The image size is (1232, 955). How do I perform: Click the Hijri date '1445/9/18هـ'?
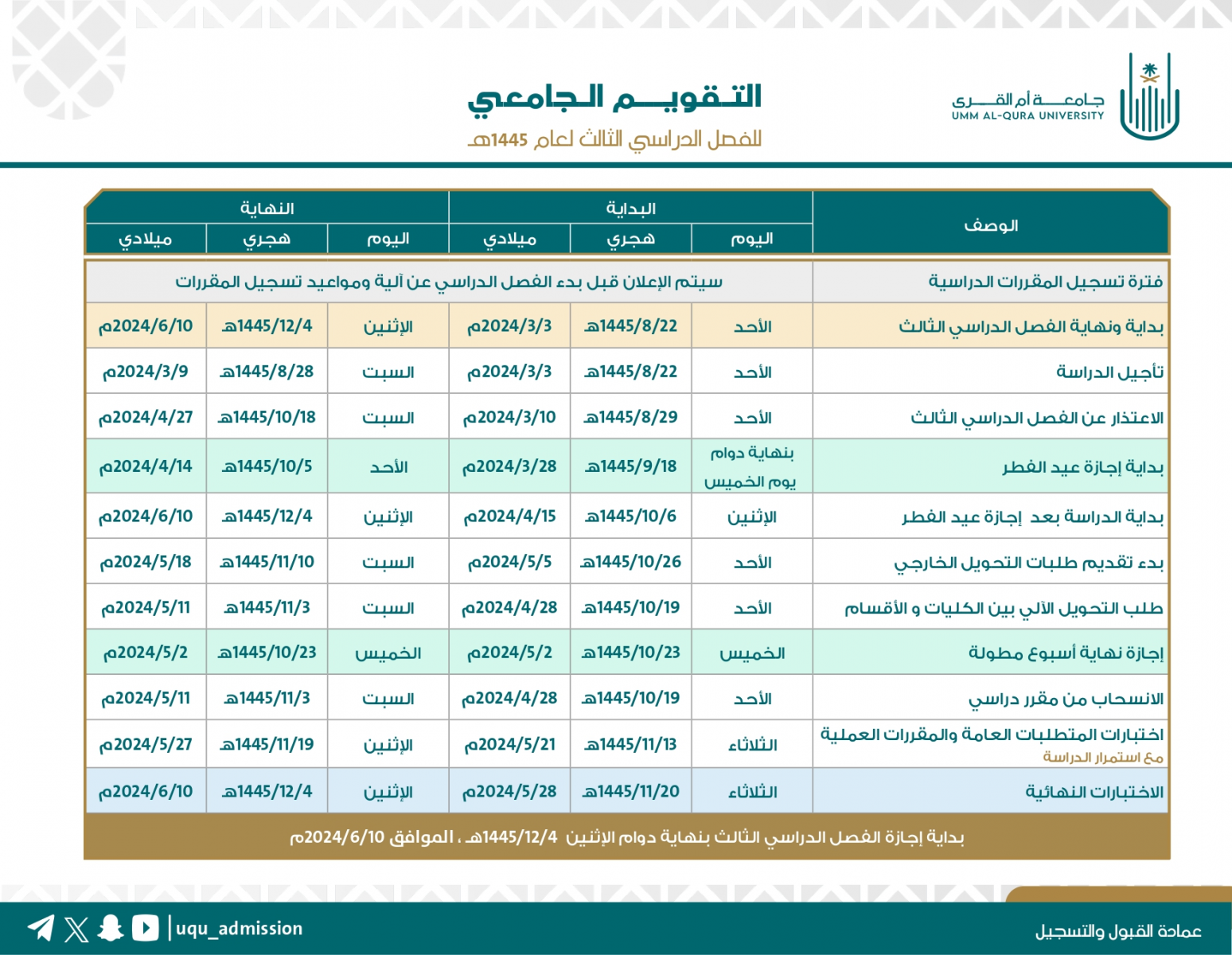click(630, 466)
